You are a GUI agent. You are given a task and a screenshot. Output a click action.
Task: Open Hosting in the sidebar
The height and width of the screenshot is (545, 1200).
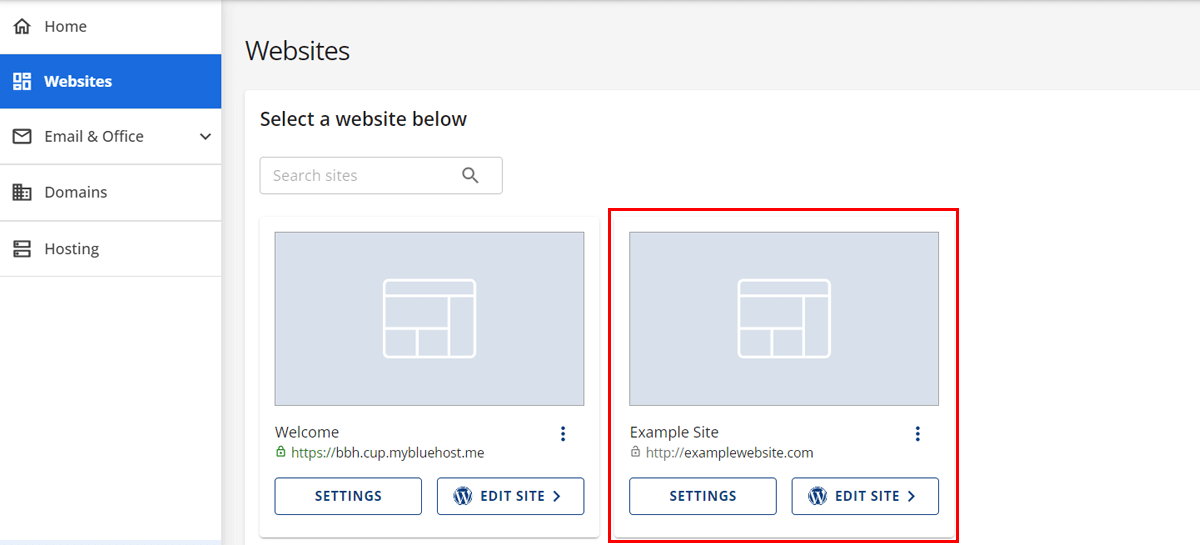[110, 248]
